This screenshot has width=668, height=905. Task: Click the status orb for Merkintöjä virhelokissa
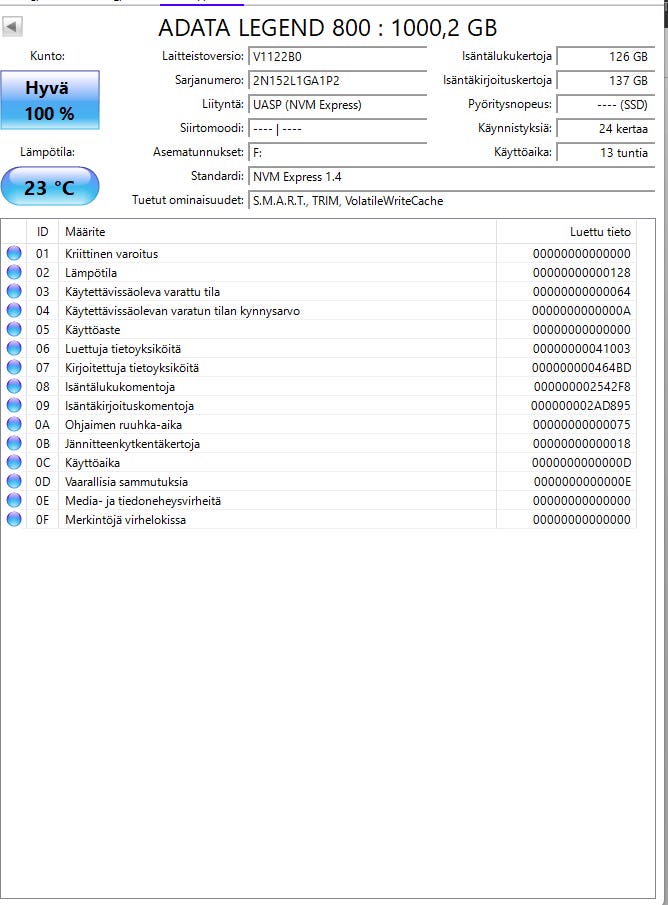click(14, 519)
